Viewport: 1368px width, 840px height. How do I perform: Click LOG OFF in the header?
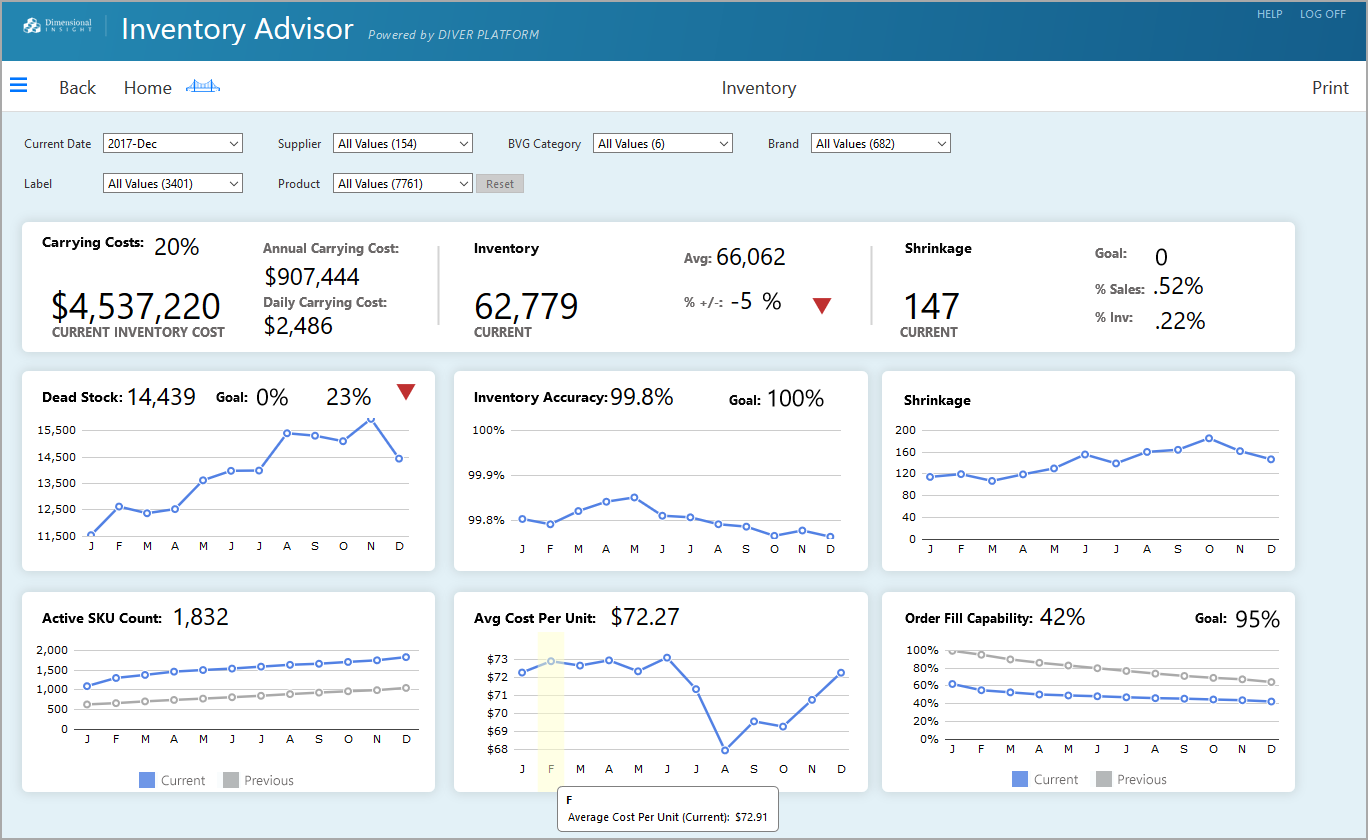tap(1323, 14)
